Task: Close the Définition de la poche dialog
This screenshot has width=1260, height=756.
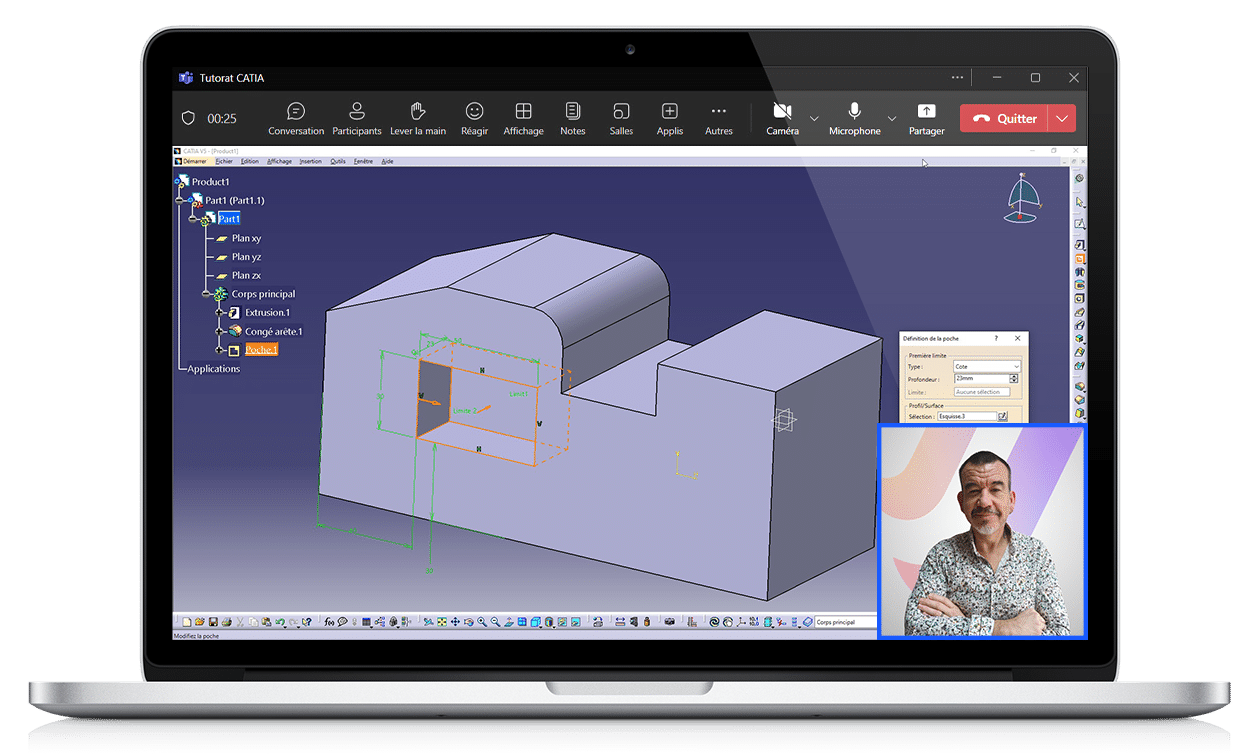Action: coord(1018,339)
